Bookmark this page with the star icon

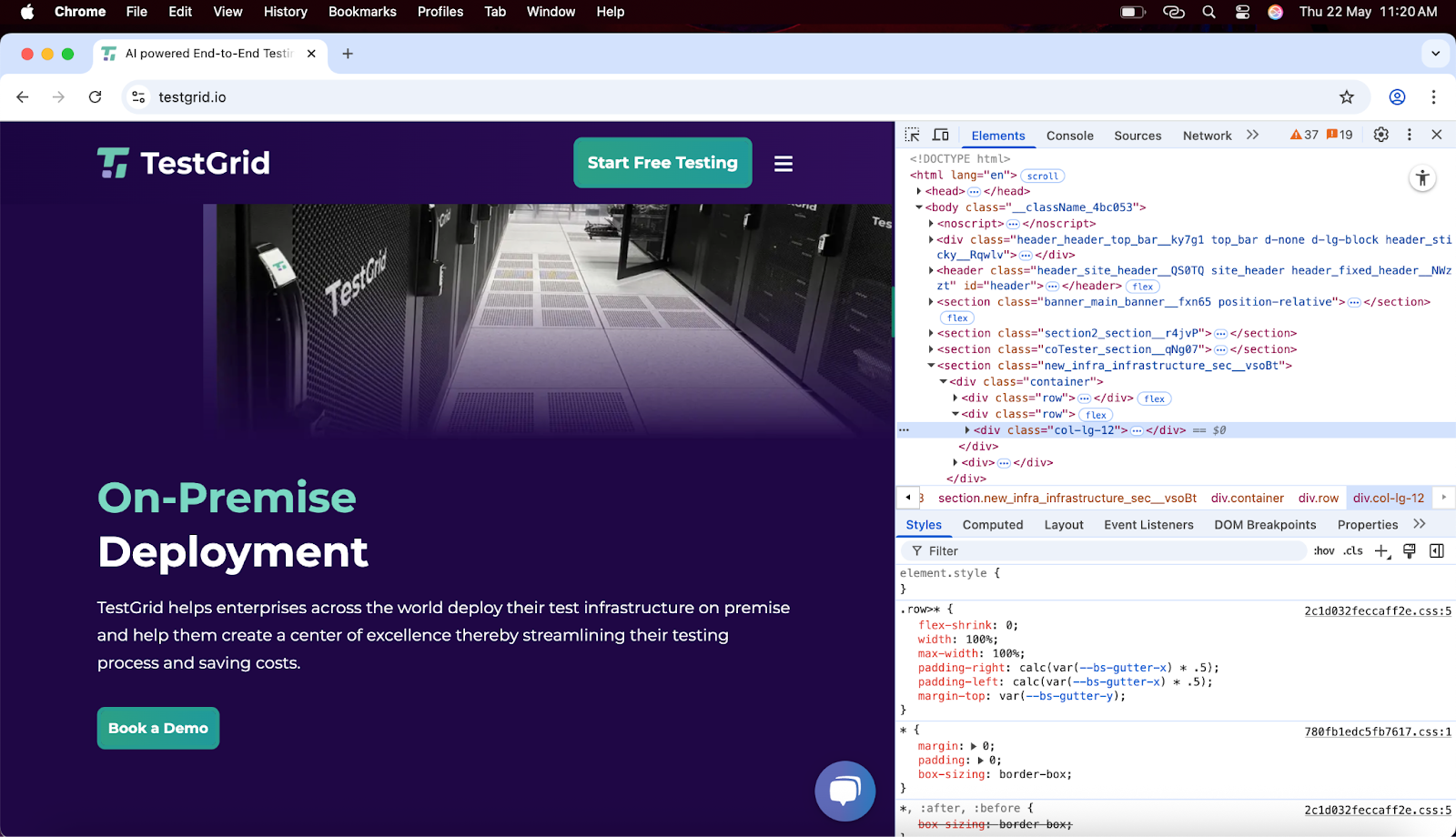tap(1347, 96)
